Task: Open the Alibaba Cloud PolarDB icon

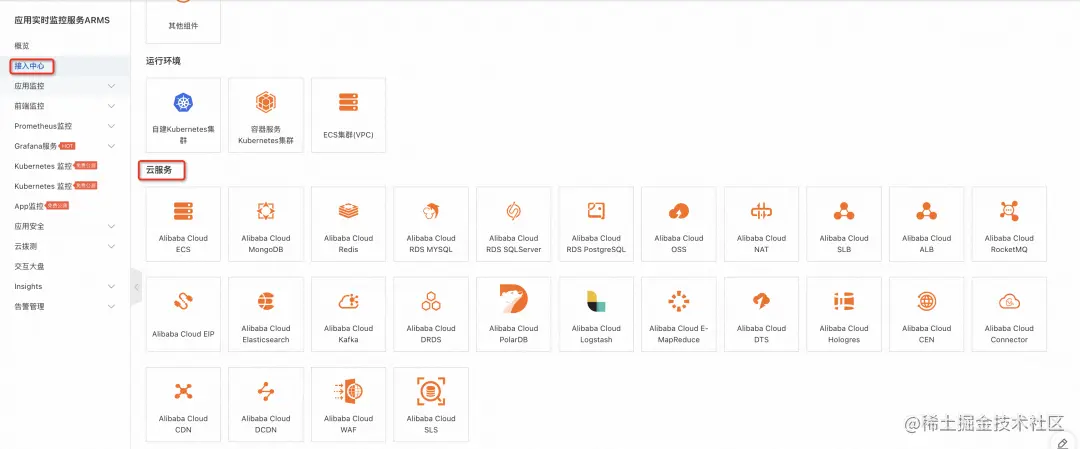Action: [514, 300]
